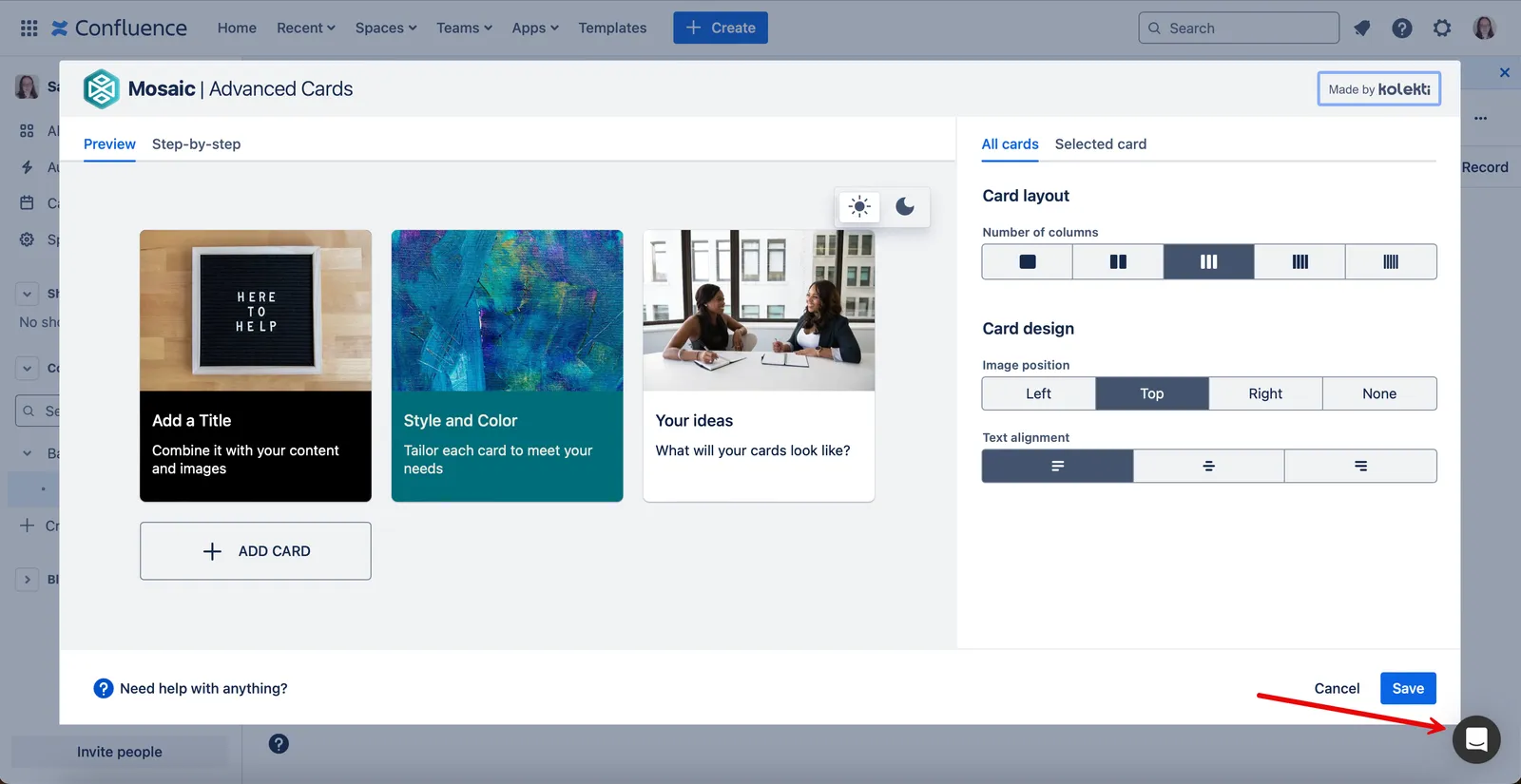Switch preview to dark mode moon icon
The height and width of the screenshot is (784, 1521).
[x=905, y=206]
